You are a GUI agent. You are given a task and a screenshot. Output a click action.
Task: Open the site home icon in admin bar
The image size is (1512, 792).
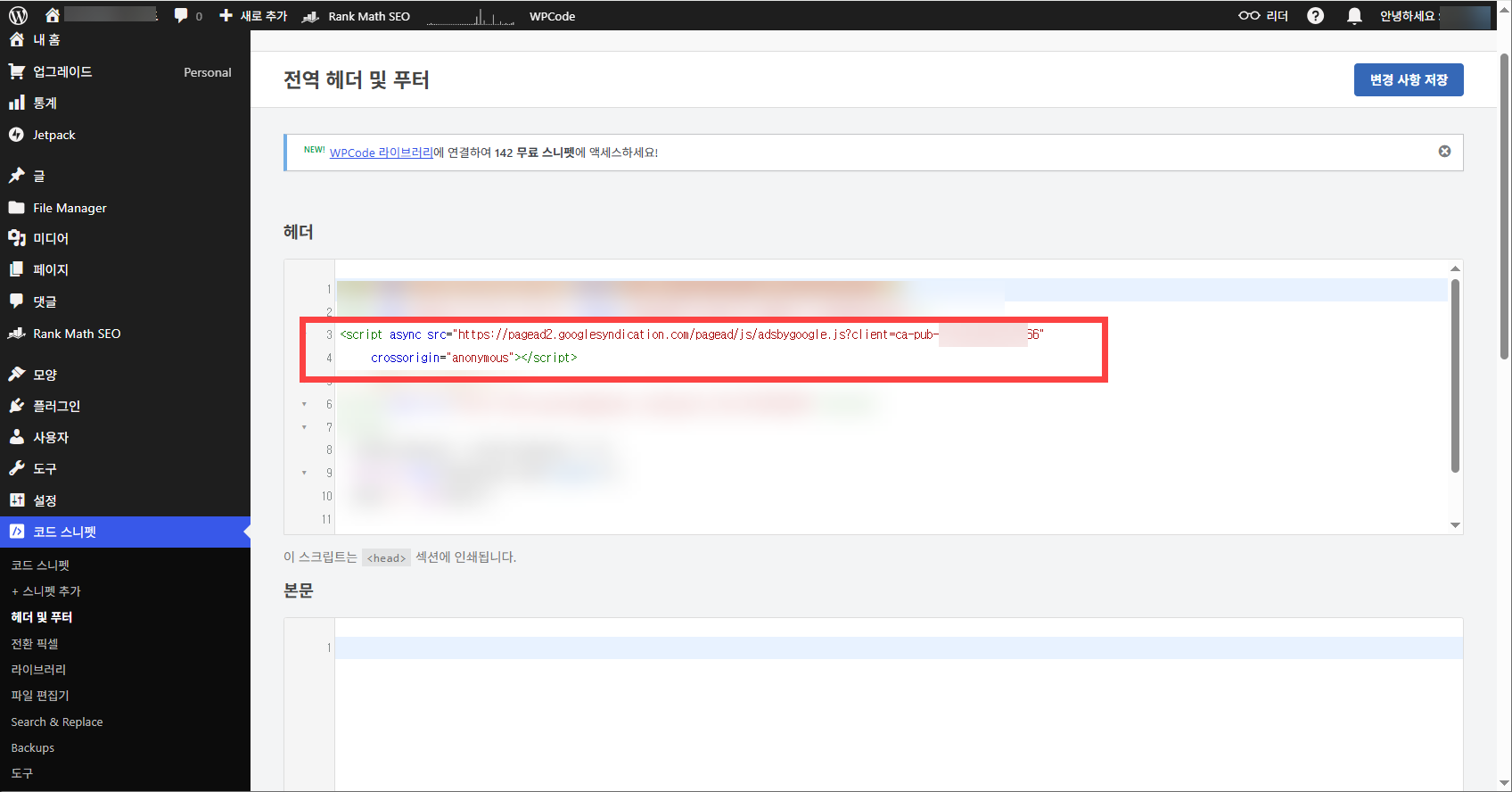53,15
